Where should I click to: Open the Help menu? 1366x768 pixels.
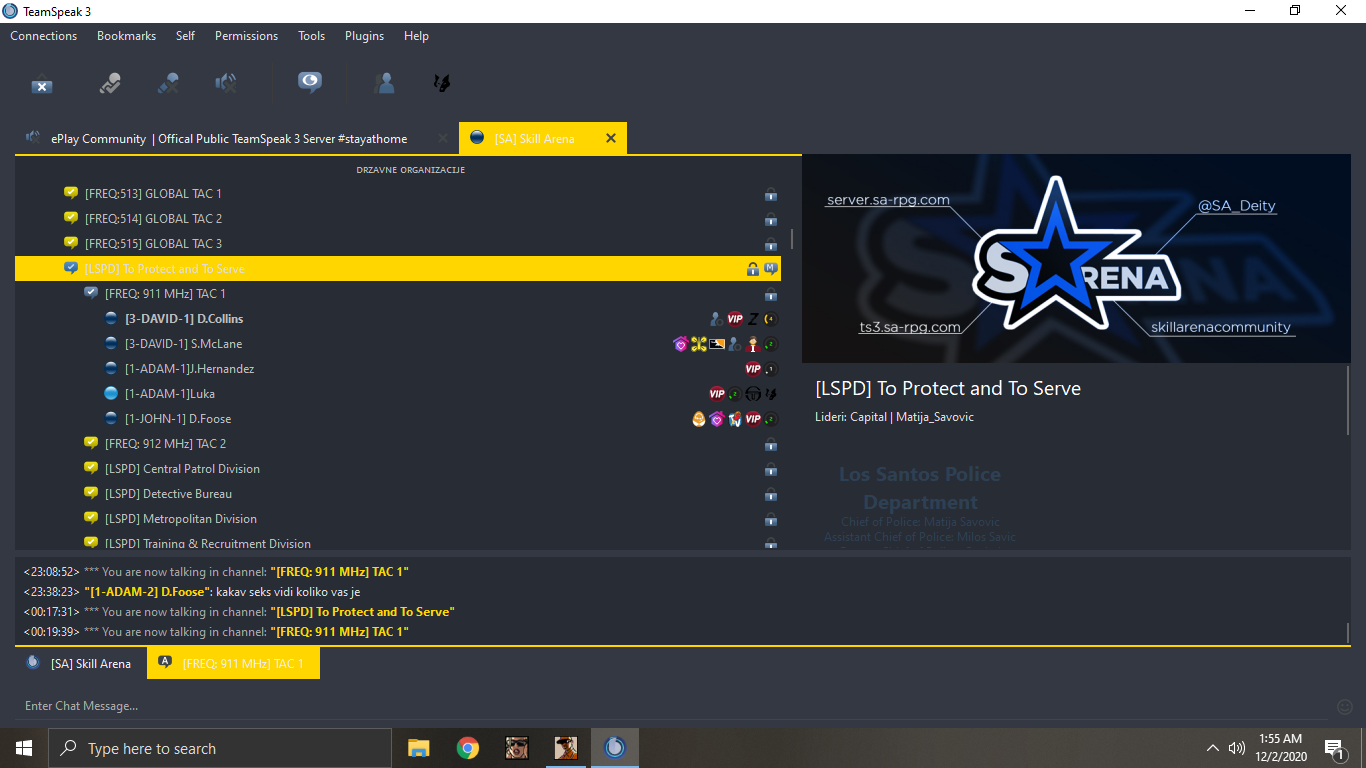pyautogui.click(x=416, y=36)
